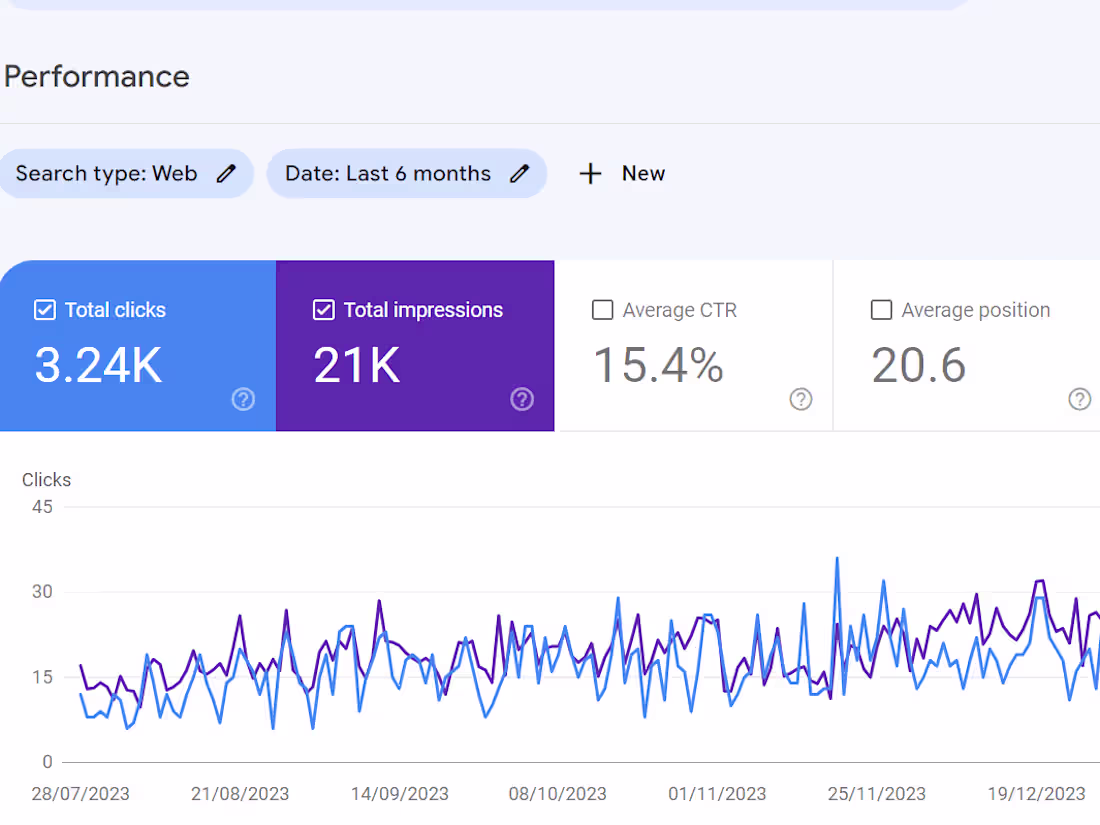Click the plus icon beside New
Image resolution: width=1100 pixels, height=825 pixels.
coord(591,174)
